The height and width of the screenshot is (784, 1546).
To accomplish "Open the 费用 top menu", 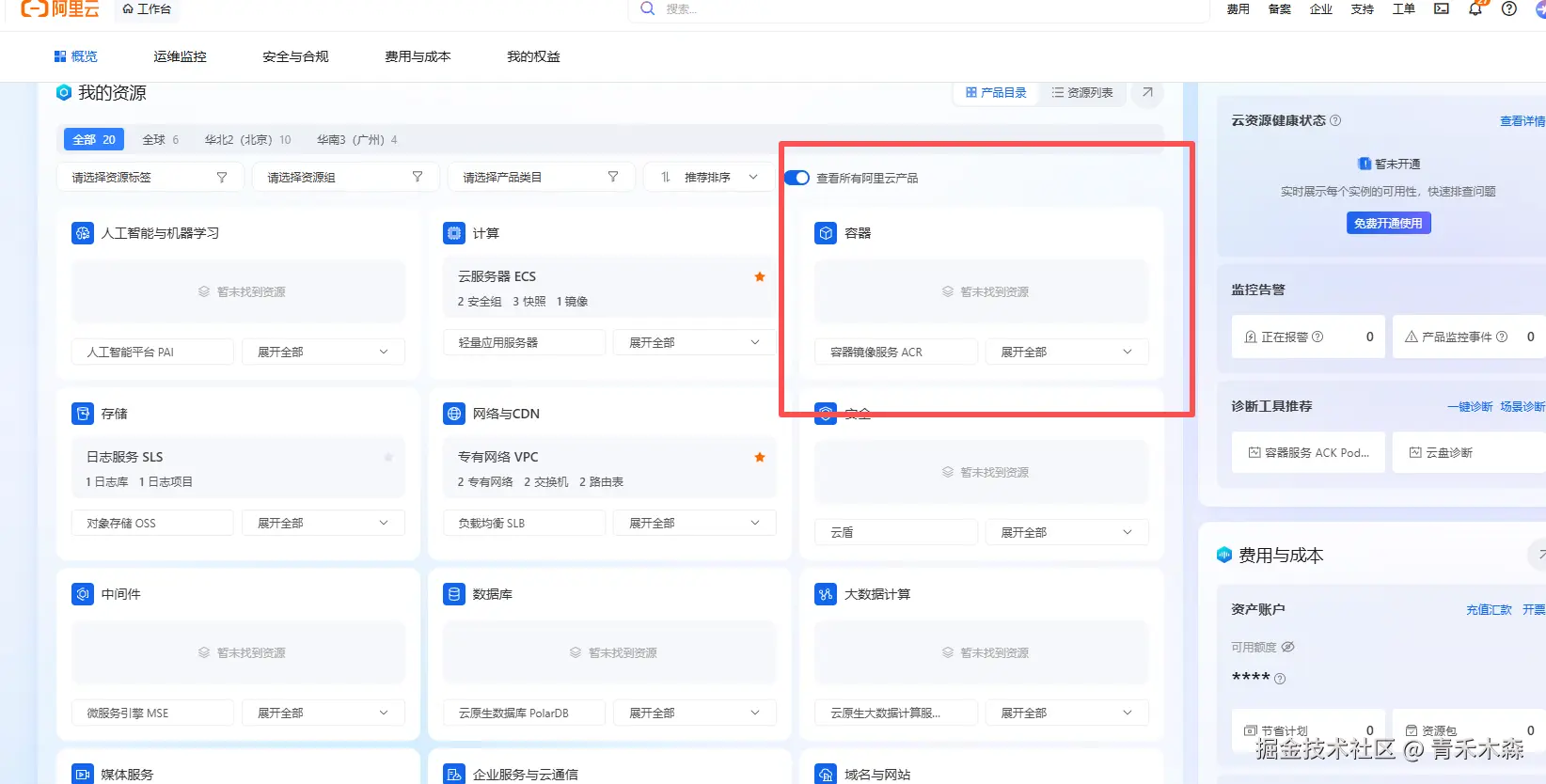I will click(x=1238, y=8).
